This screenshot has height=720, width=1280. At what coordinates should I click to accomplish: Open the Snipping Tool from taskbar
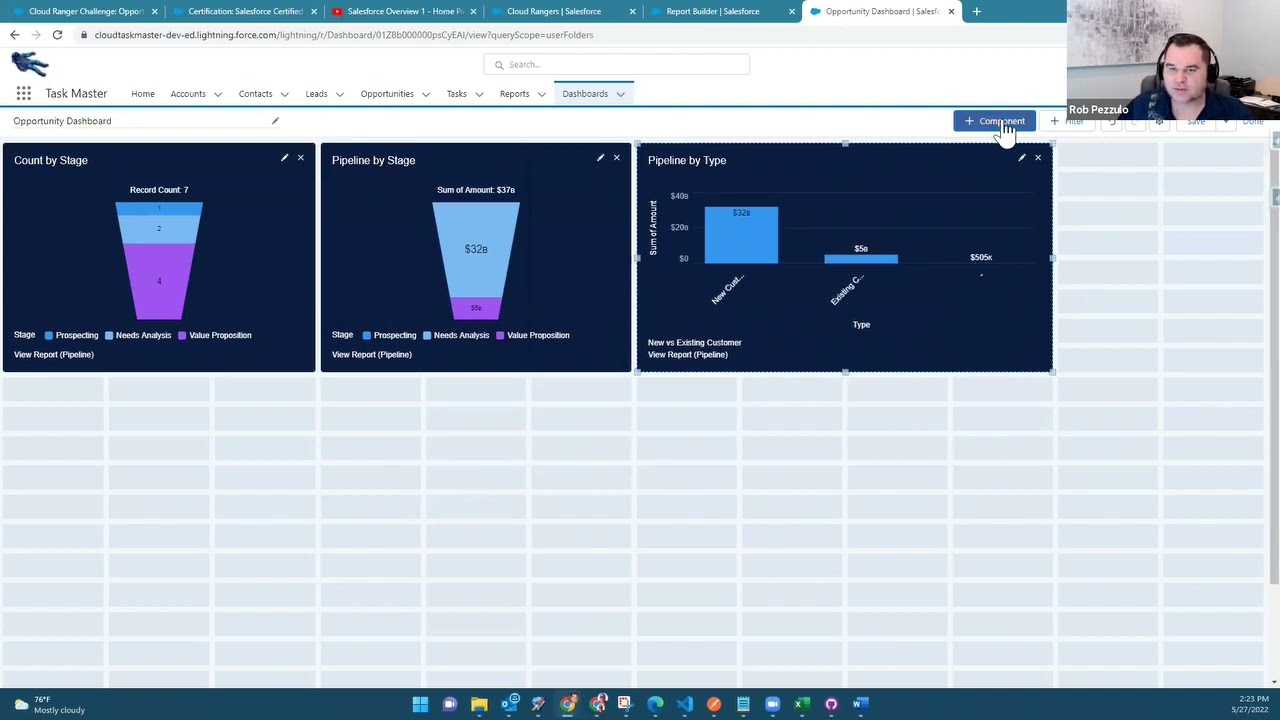coord(625,704)
